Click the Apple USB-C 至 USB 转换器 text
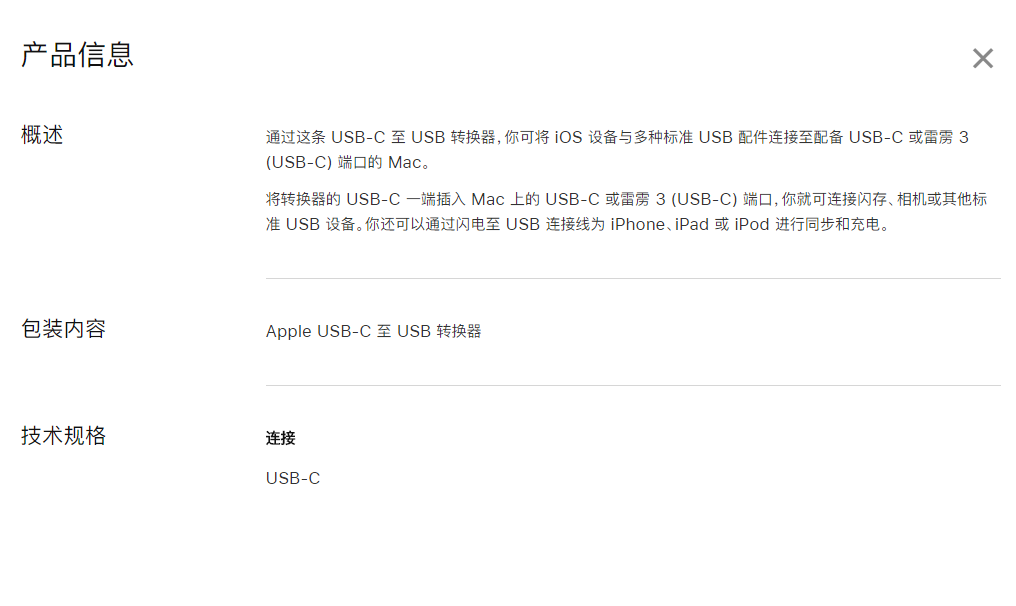 [373, 331]
